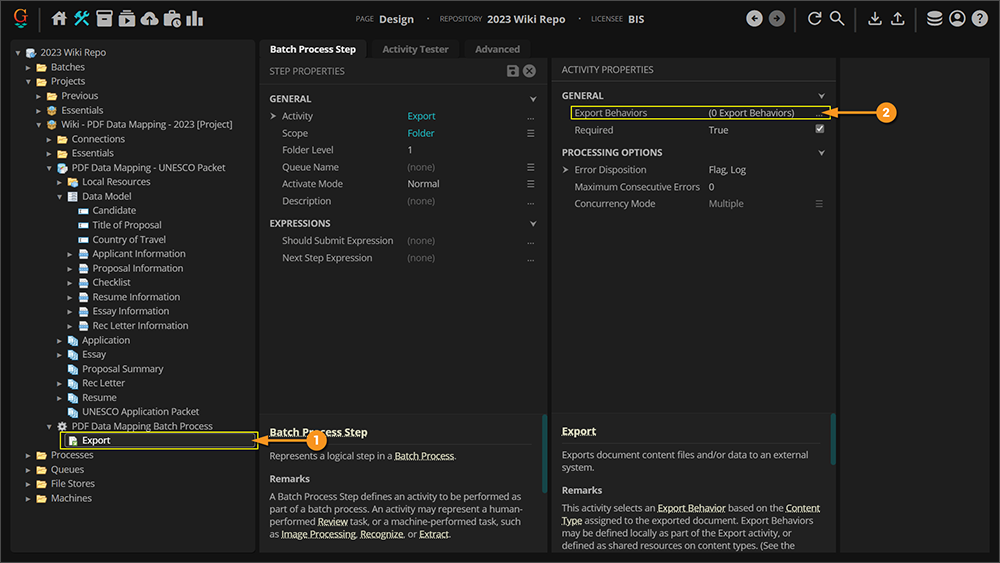Click the Design tools icon

82,19
